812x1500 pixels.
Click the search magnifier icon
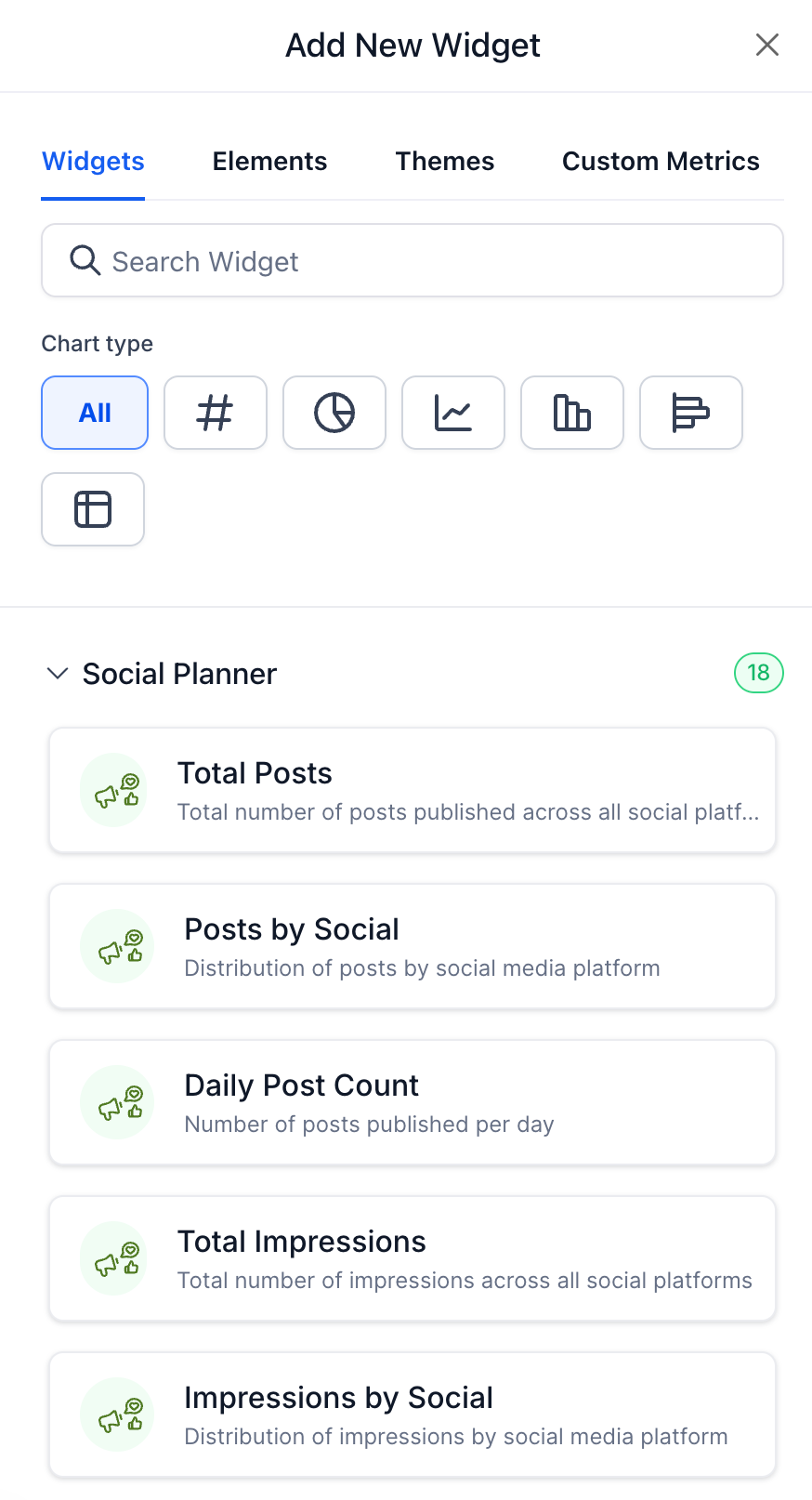point(85,261)
